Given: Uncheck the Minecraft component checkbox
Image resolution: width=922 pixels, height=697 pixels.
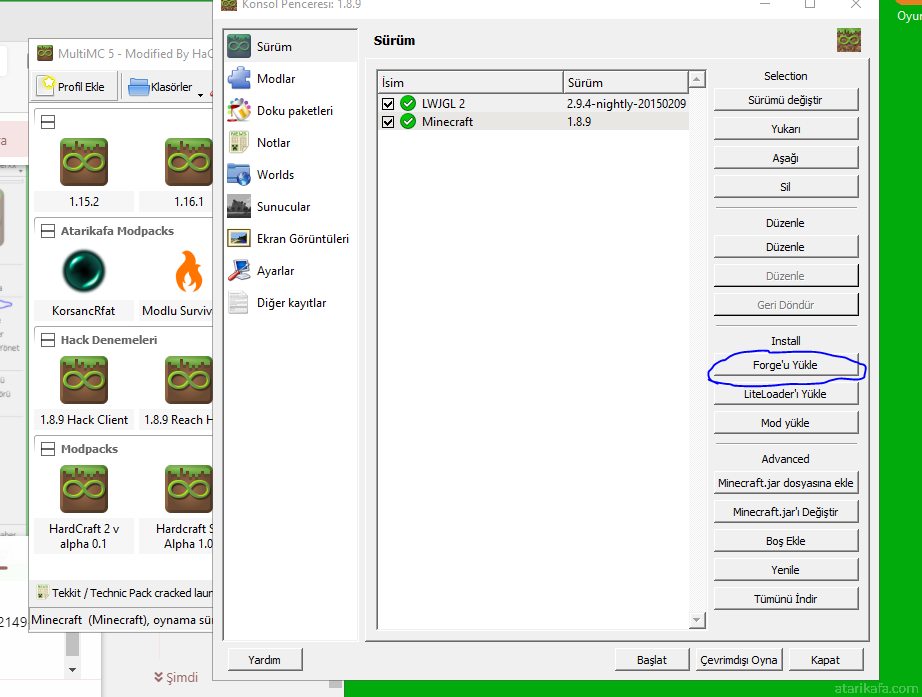Looking at the screenshot, I should (388, 122).
